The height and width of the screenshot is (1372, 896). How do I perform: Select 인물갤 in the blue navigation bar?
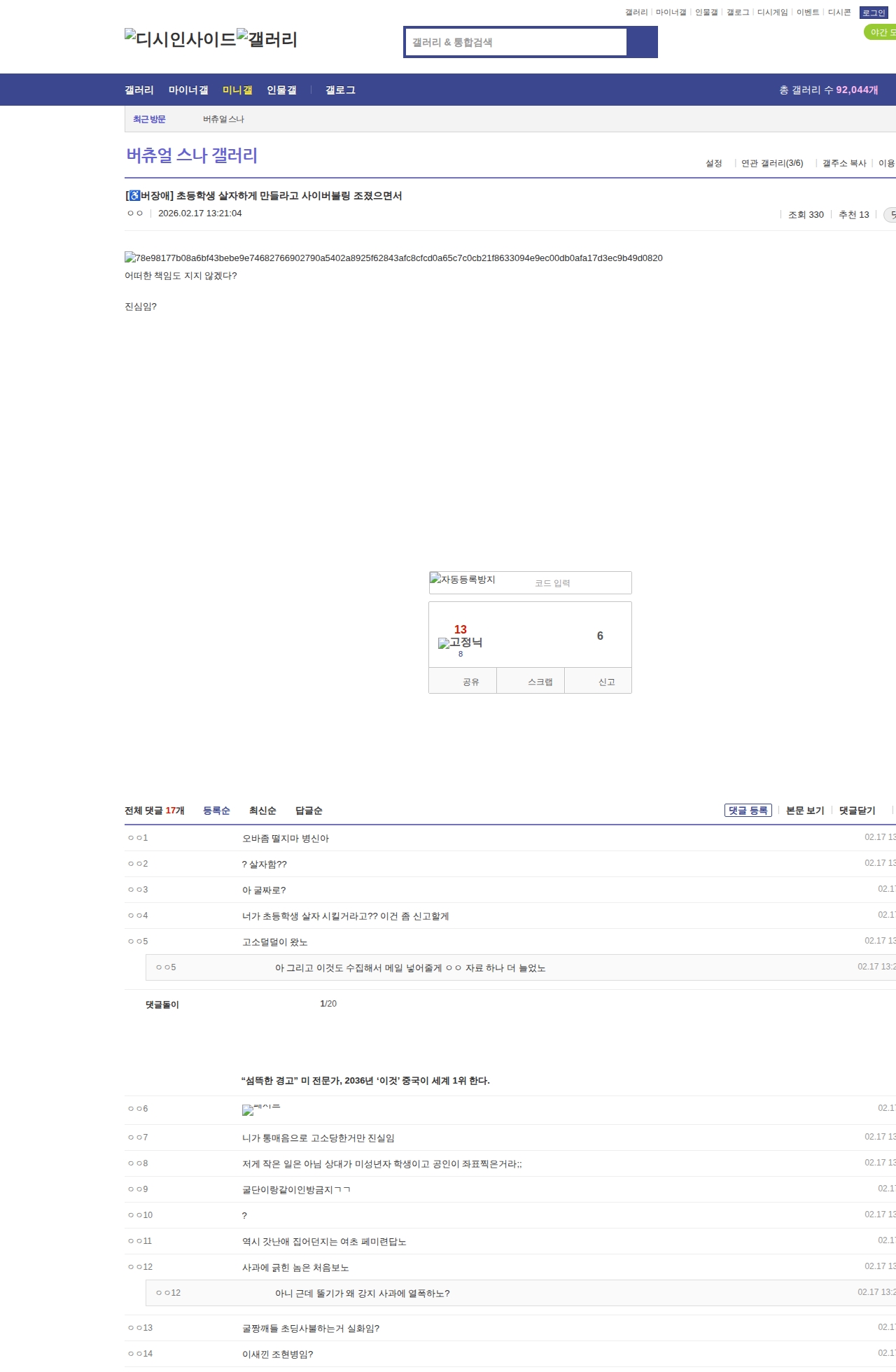(281, 90)
